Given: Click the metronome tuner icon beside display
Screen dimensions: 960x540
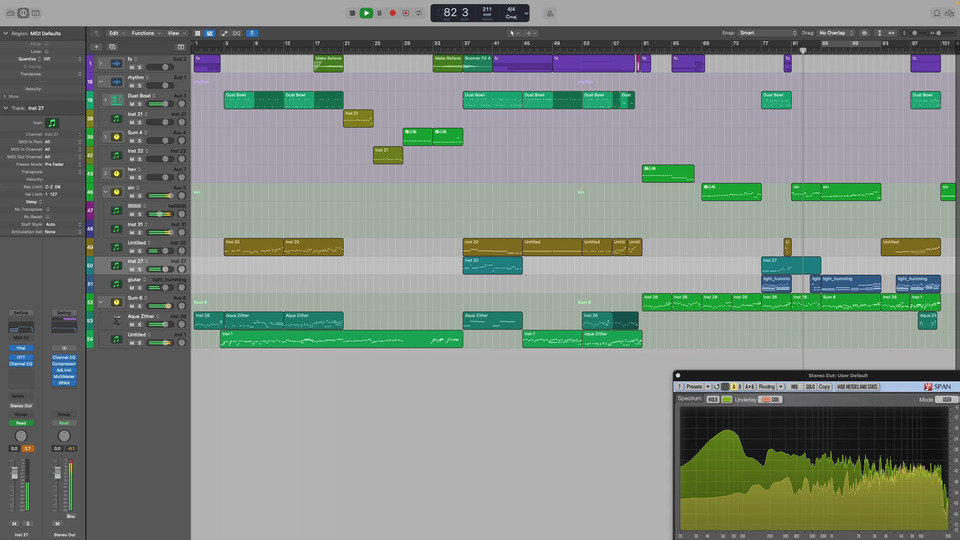Looking at the screenshot, I should coord(550,13).
